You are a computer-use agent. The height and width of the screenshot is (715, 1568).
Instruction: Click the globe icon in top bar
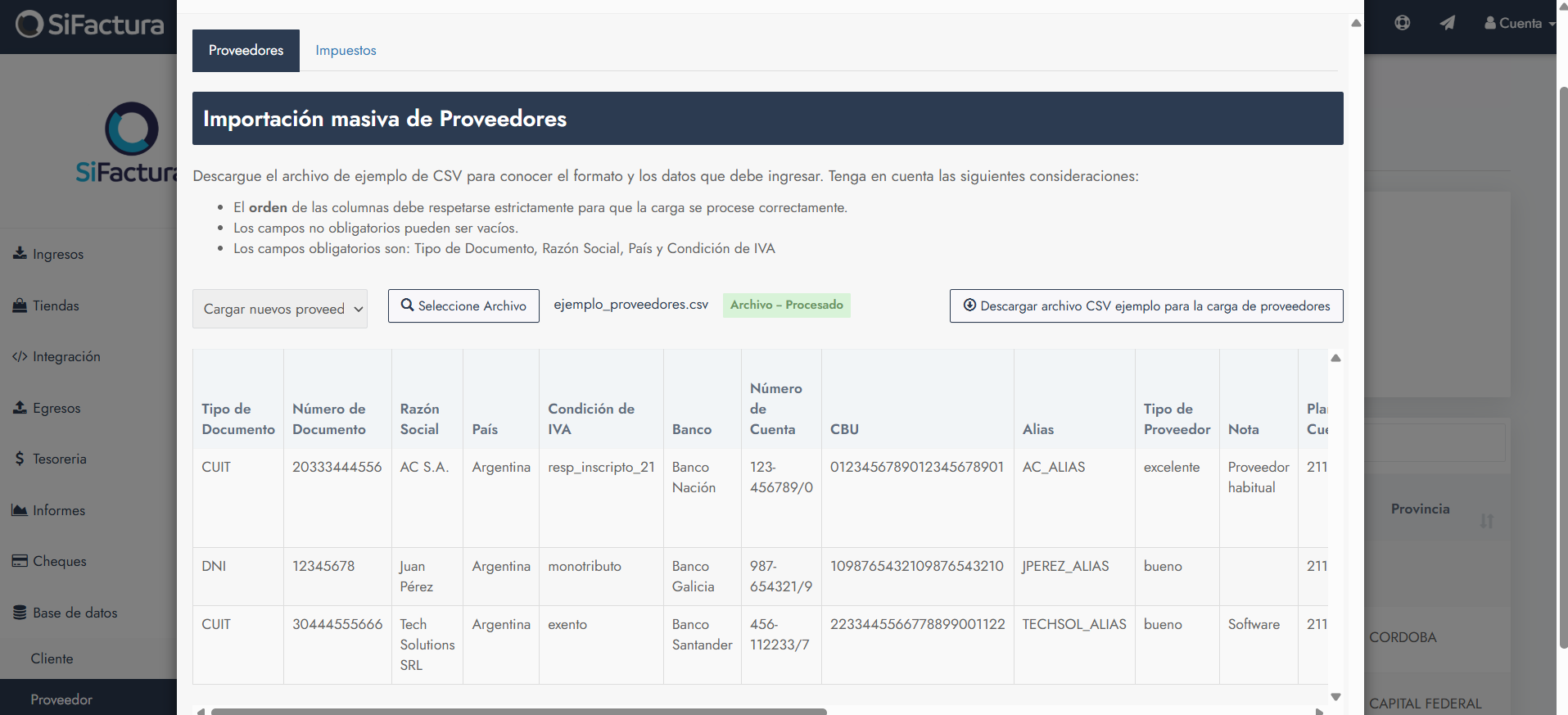pos(1402,23)
